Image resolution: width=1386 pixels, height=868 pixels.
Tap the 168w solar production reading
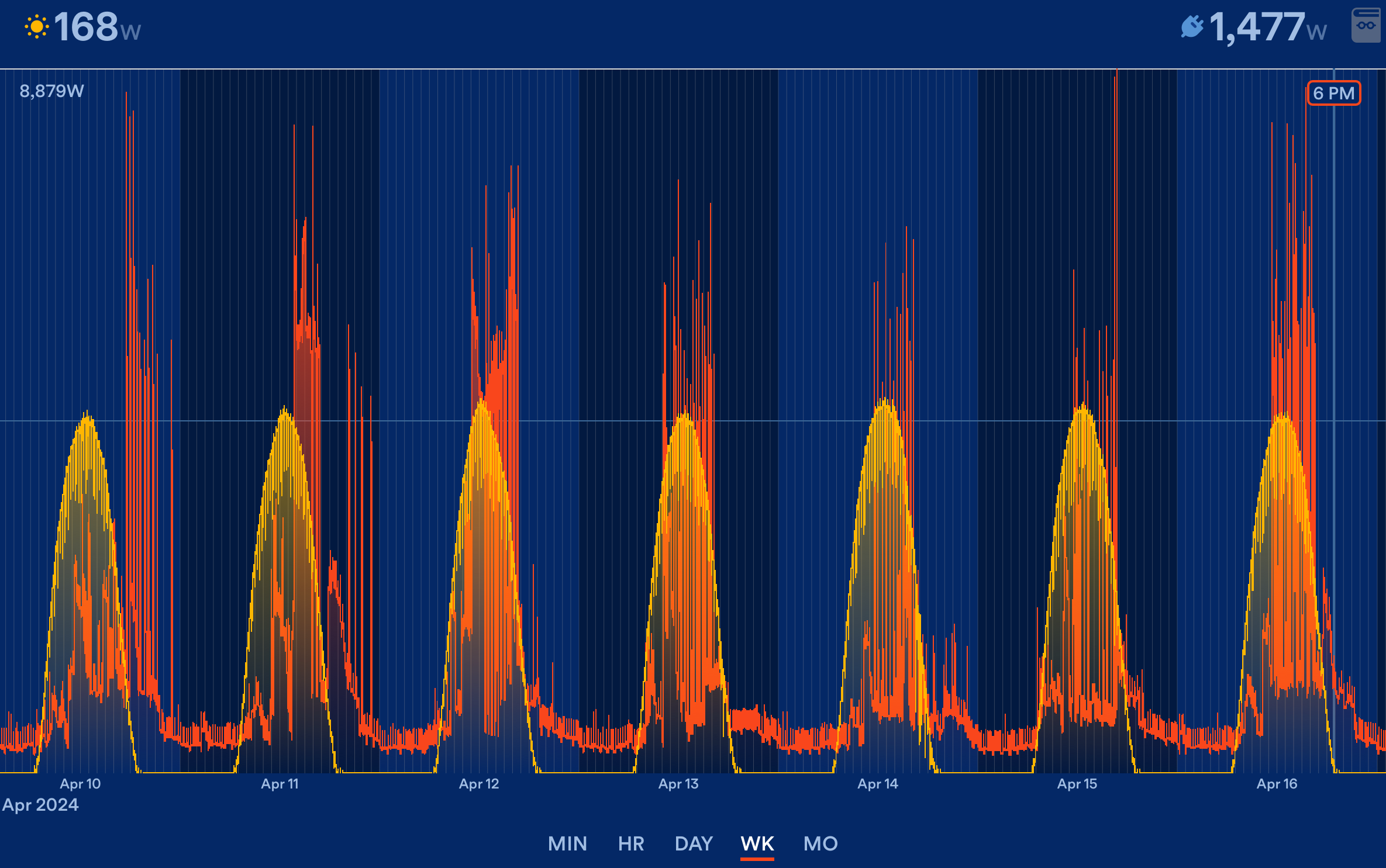[x=97, y=27]
